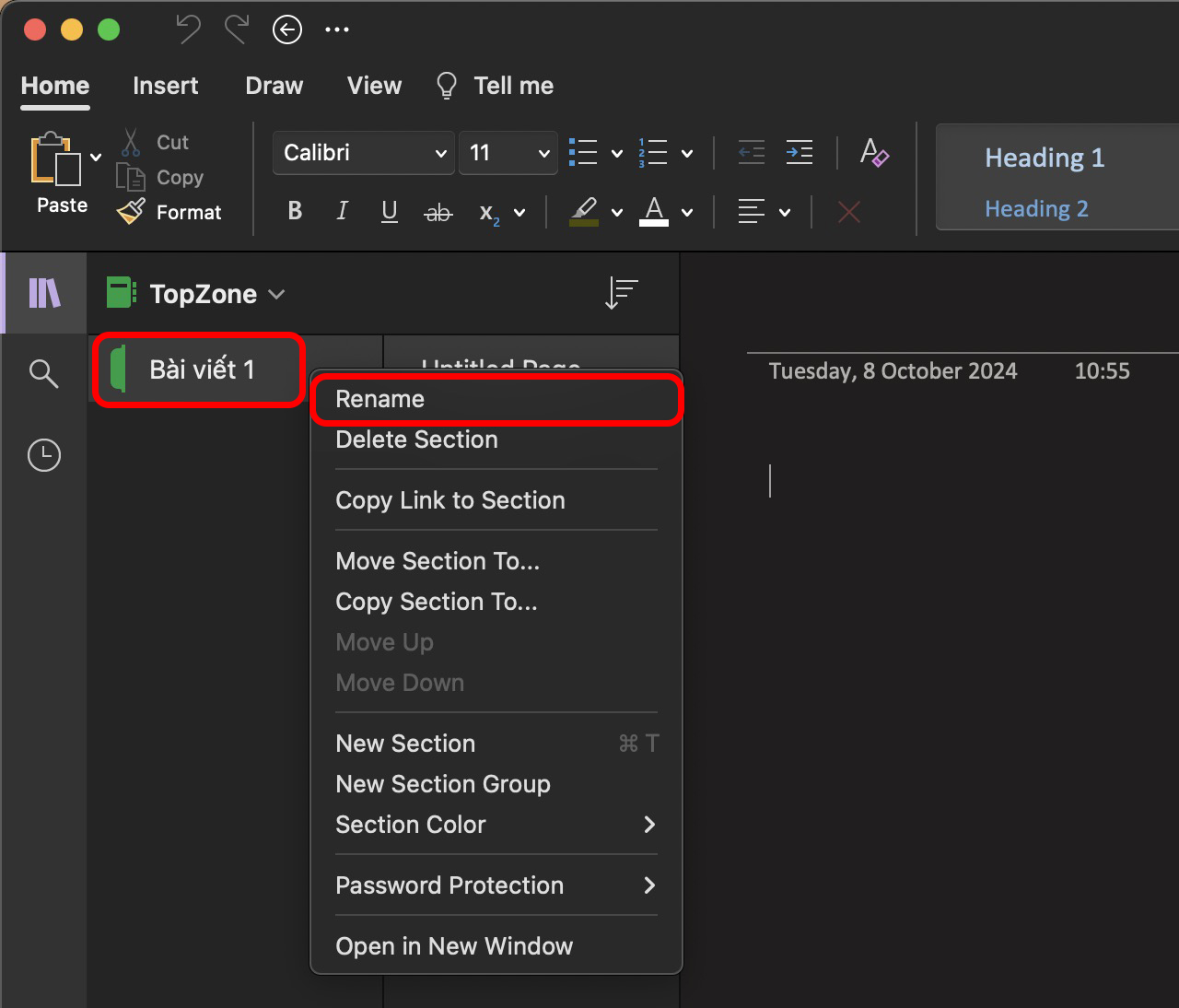Screen dimensions: 1179x1008
Task: Choose Copy Link to Section
Action: click(x=496, y=500)
